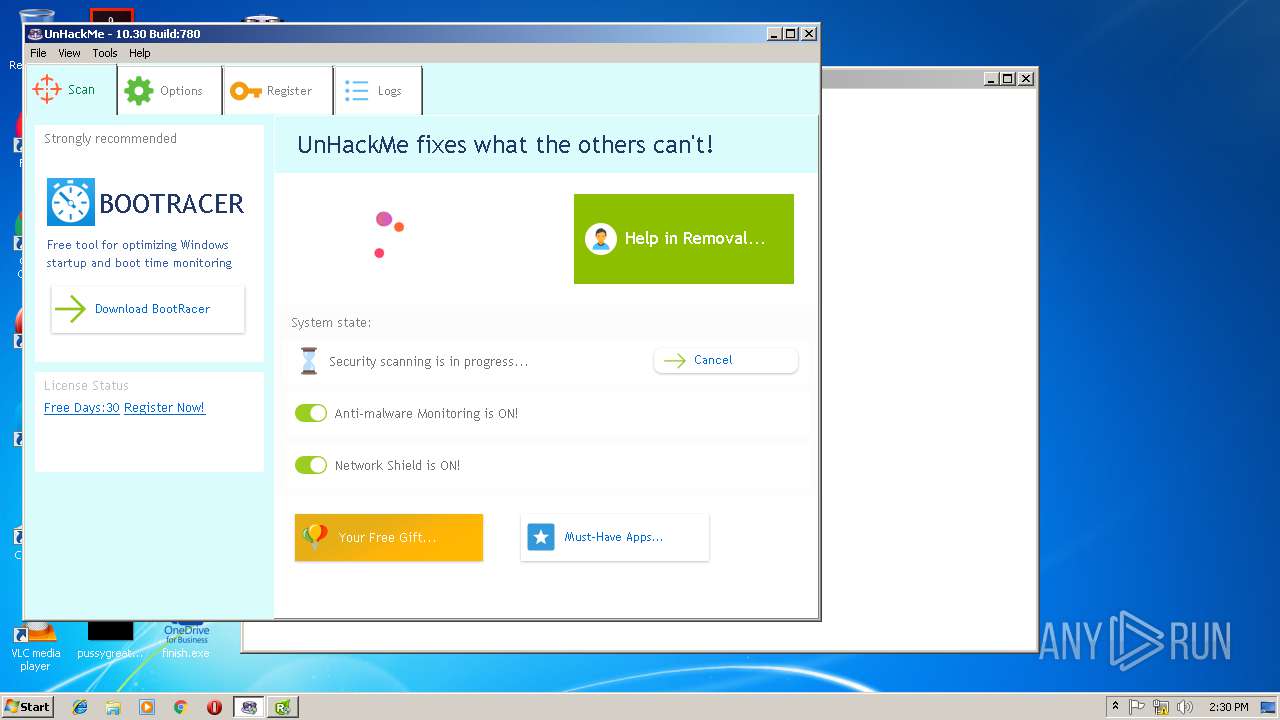Click Download BootRacer button
This screenshot has height=720, width=1280.
[148, 309]
